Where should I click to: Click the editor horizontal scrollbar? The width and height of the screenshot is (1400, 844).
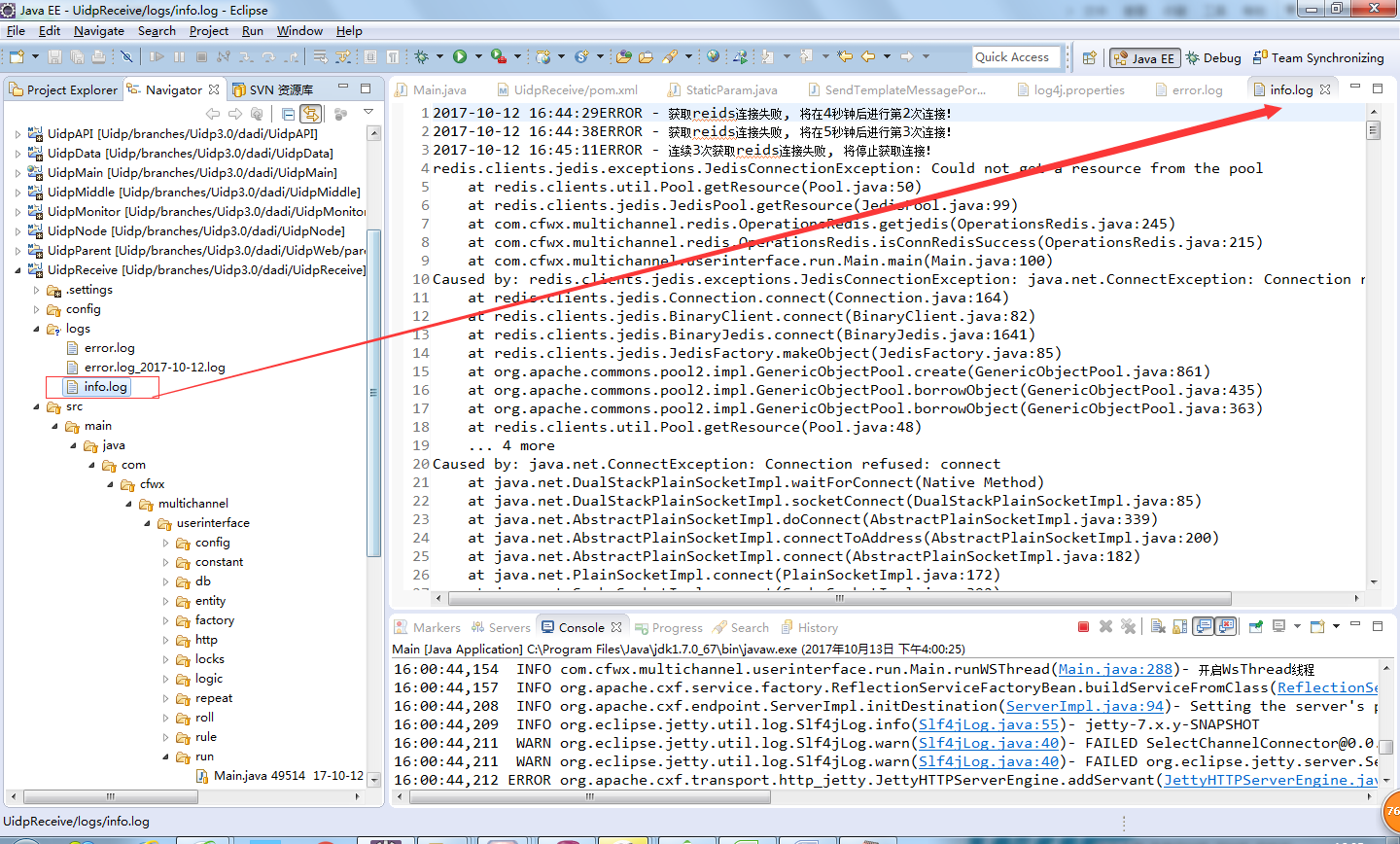tap(839, 598)
